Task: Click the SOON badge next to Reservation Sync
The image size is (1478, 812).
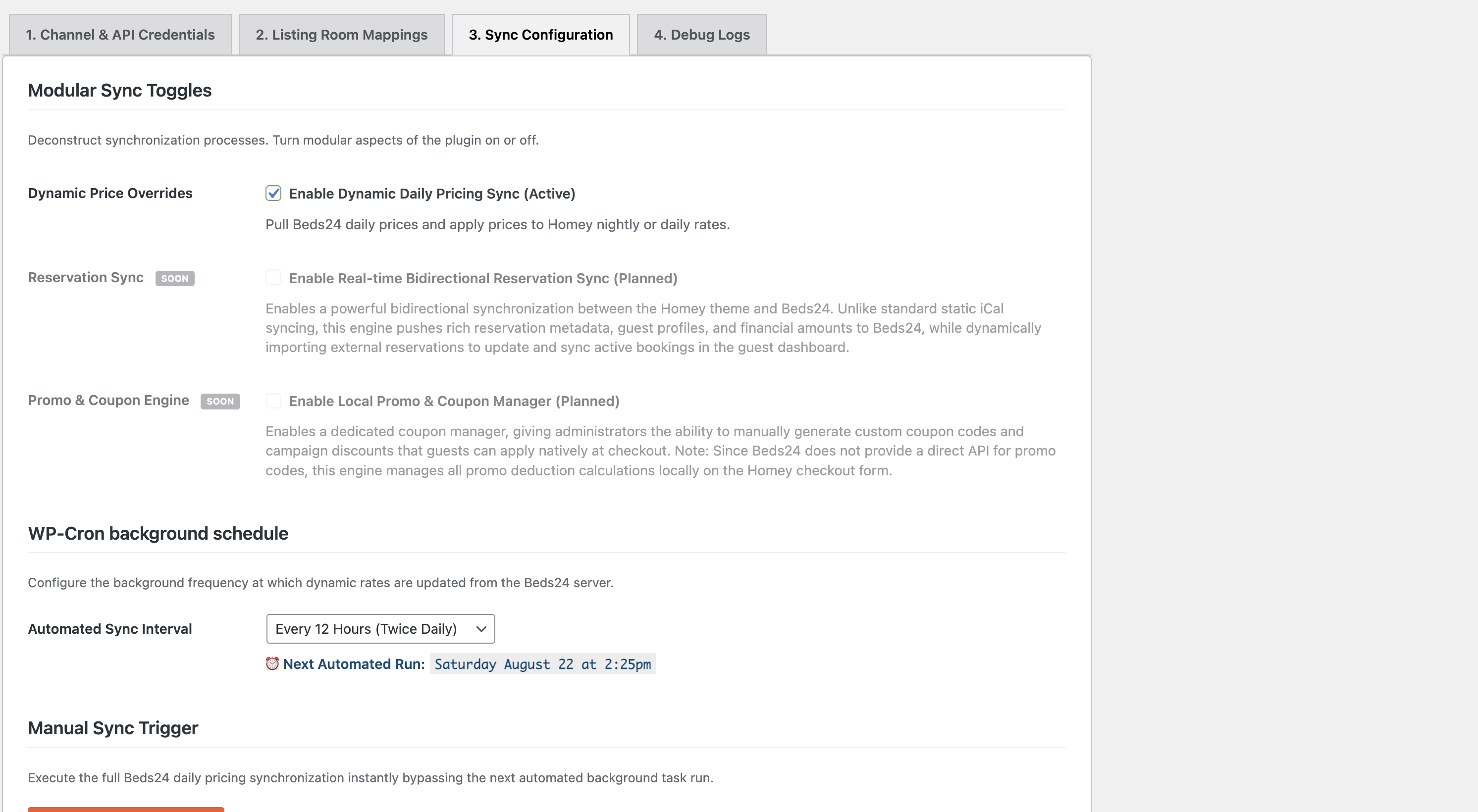Action: 175,278
